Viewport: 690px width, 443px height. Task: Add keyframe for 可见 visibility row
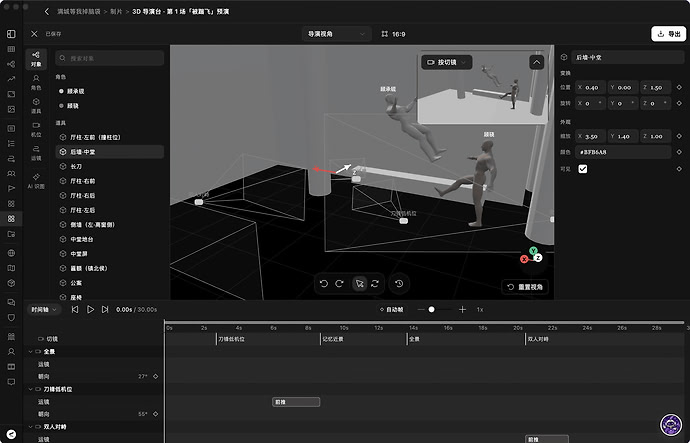point(679,169)
